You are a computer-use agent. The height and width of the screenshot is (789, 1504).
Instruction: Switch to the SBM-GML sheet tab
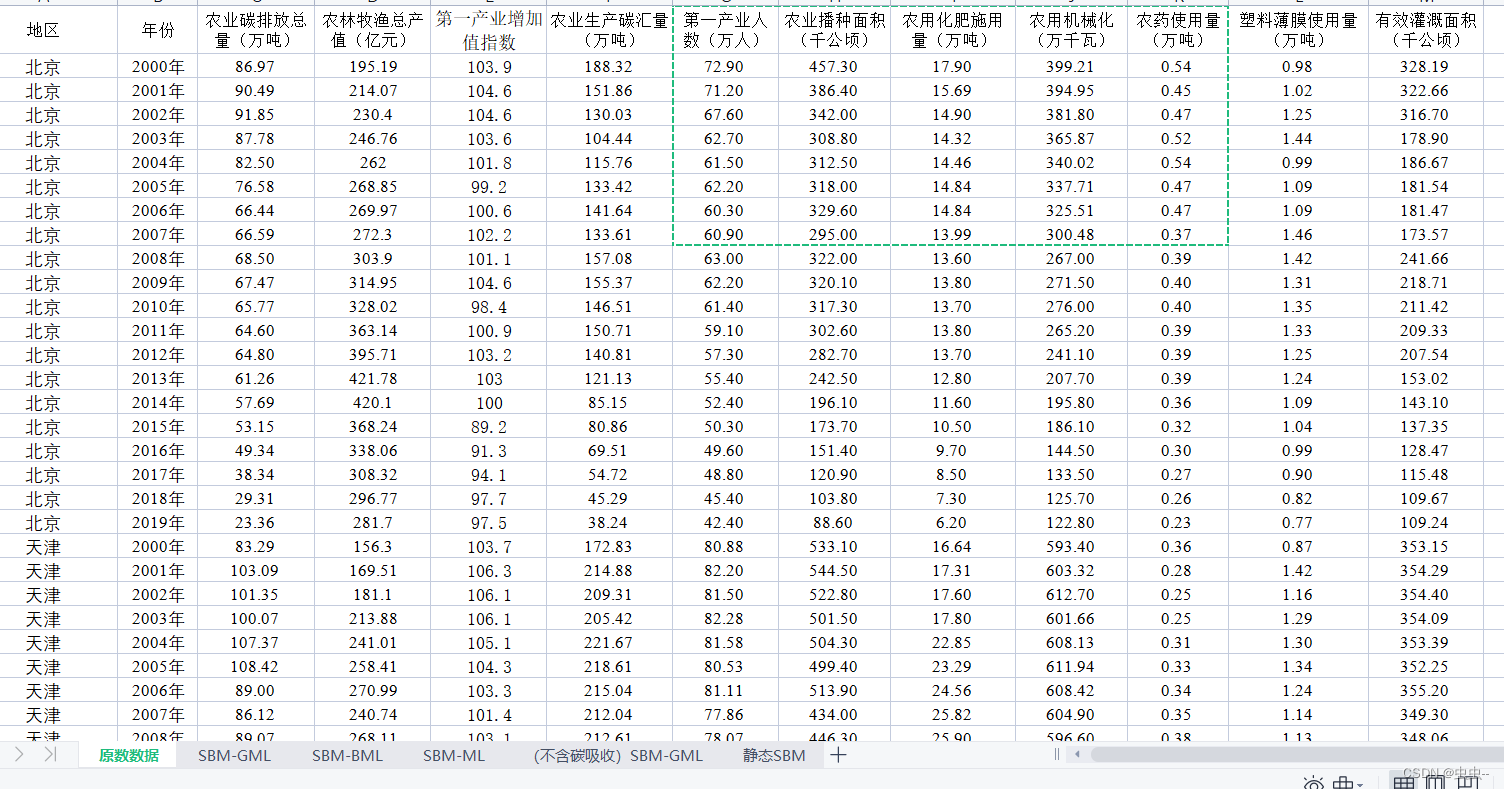[x=234, y=755]
